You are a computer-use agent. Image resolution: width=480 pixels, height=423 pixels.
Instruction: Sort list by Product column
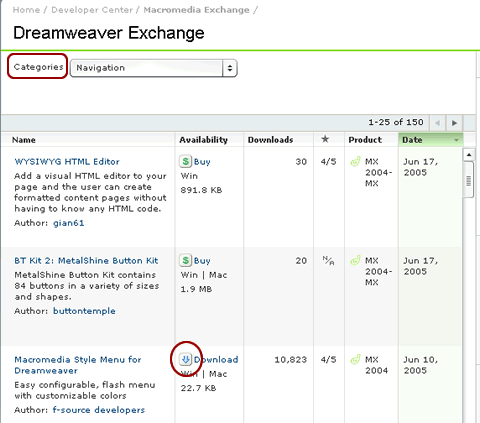pos(365,140)
